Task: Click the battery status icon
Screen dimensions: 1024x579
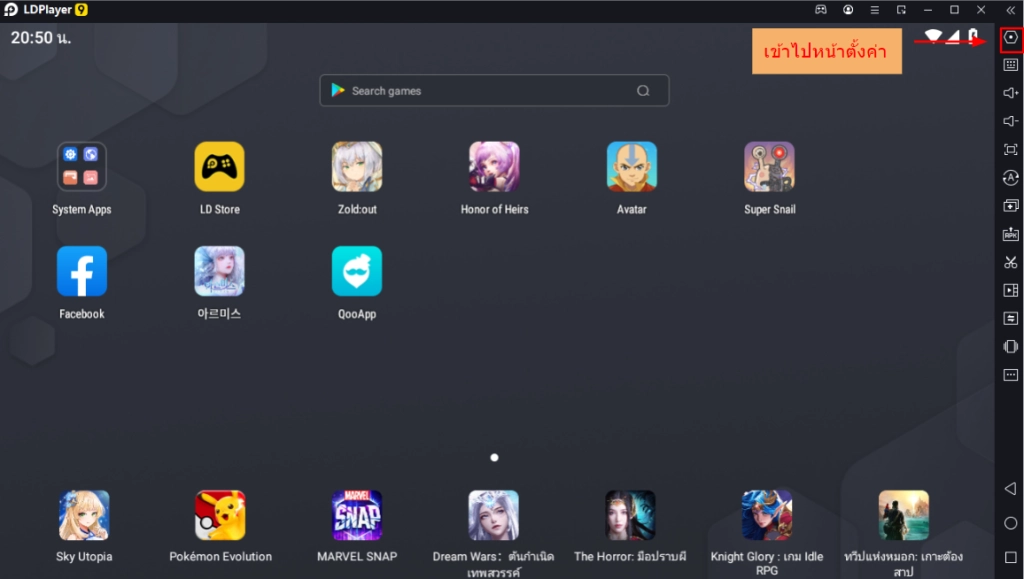Action: tap(973, 36)
